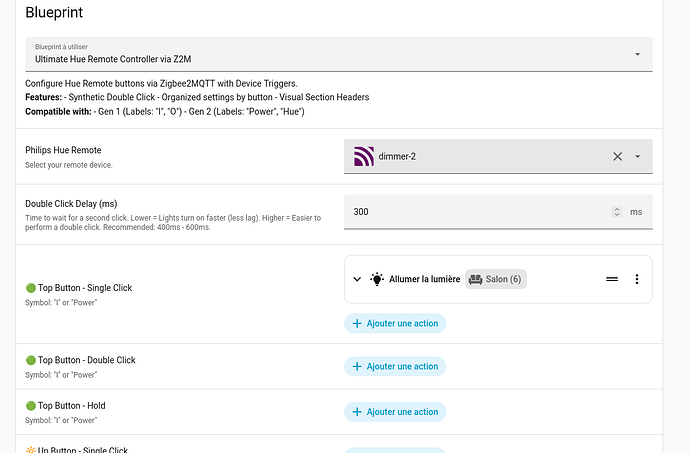Viewport: 690px width, 453px height.
Task: Click the 'Top Button - Double Click' label
Action: point(81,360)
